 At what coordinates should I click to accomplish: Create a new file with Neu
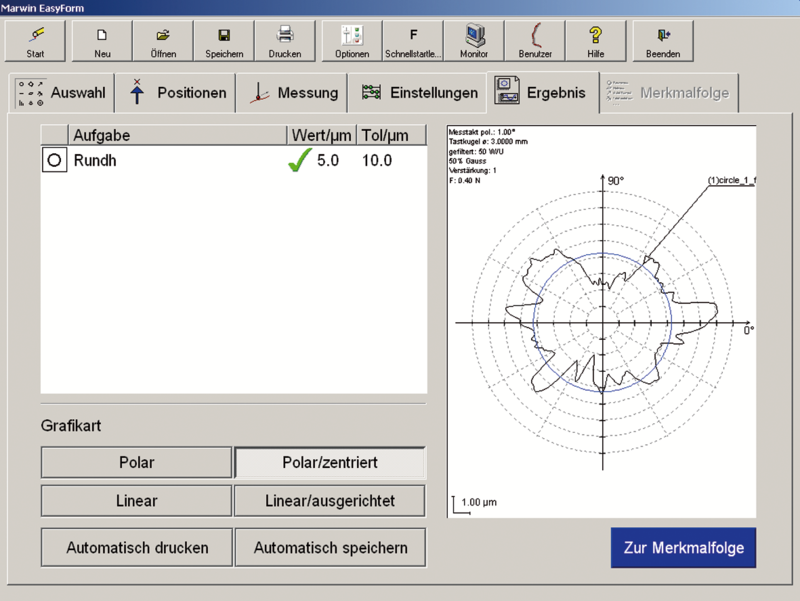click(102, 40)
